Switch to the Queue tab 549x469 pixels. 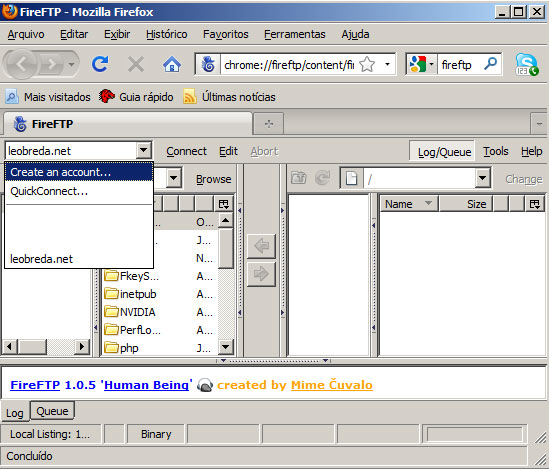pyautogui.click(x=53, y=411)
